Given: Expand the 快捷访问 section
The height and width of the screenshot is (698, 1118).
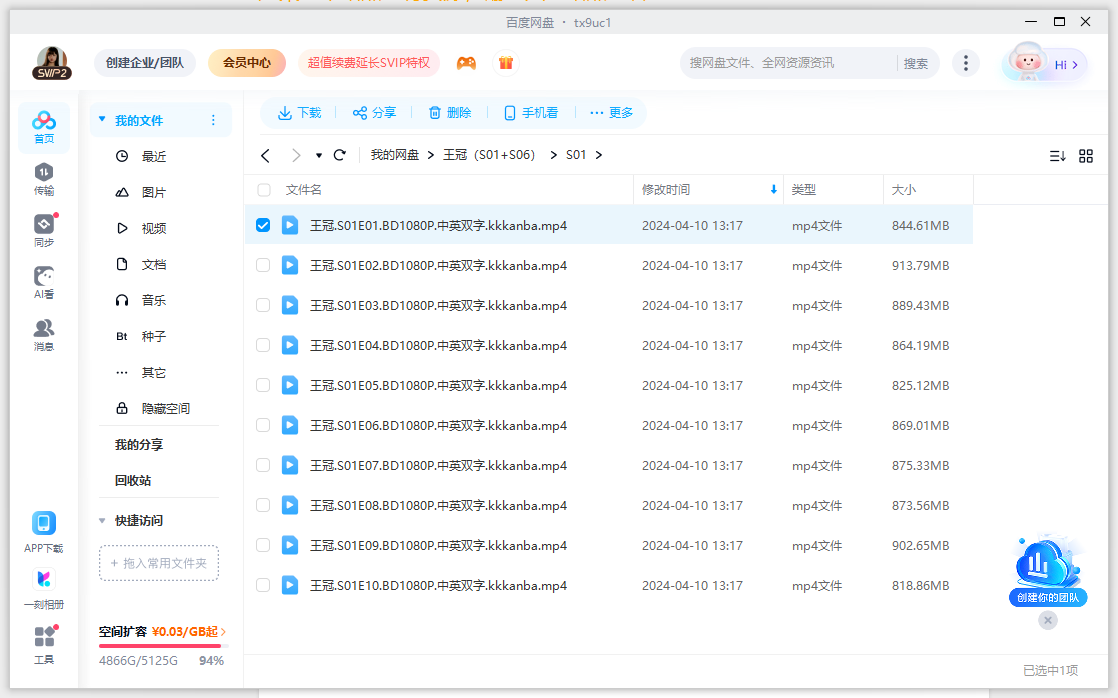Looking at the screenshot, I should 102,520.
